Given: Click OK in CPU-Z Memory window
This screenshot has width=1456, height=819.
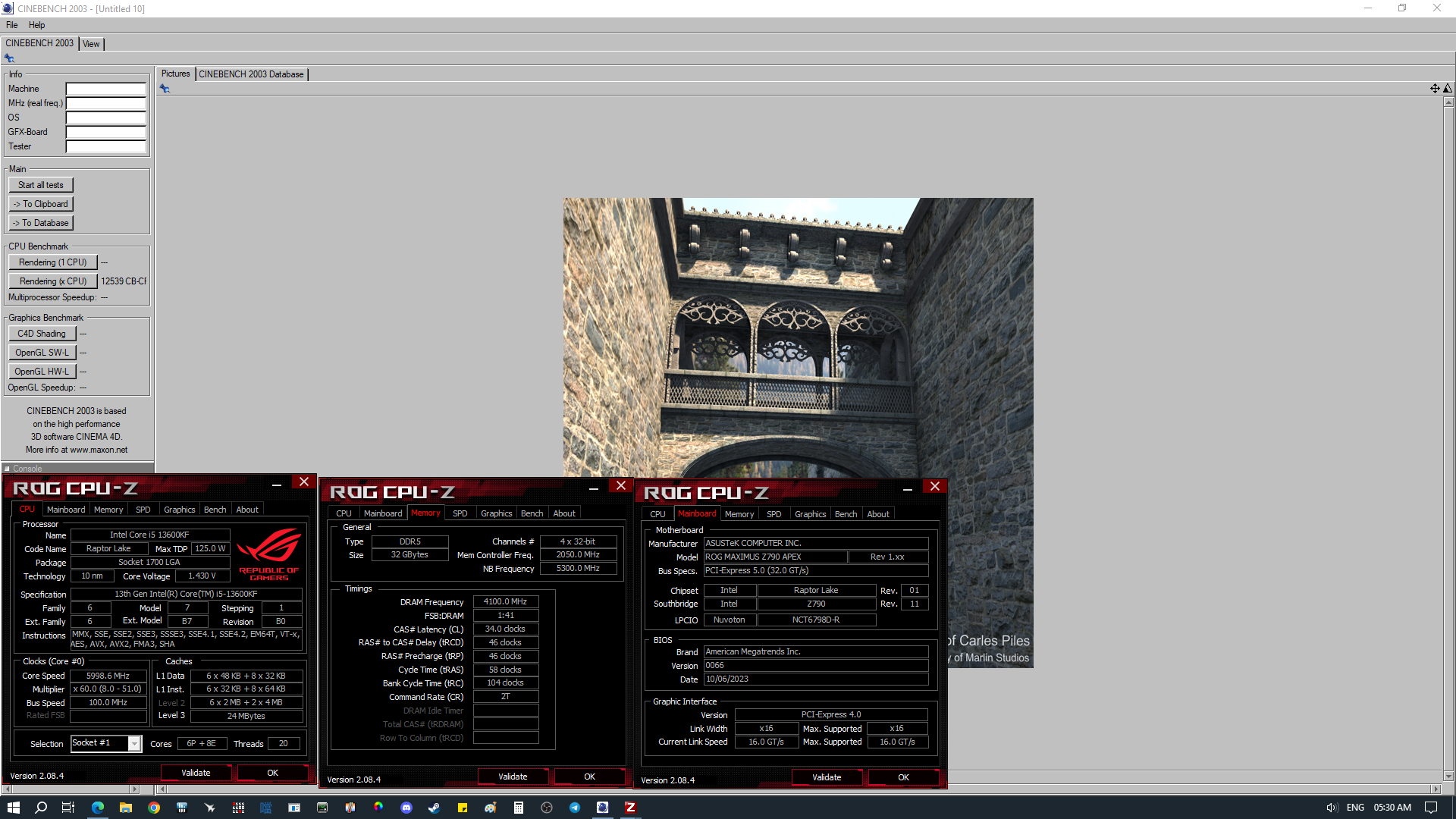Looking at the screenshot, I should (x=589, y=777).
